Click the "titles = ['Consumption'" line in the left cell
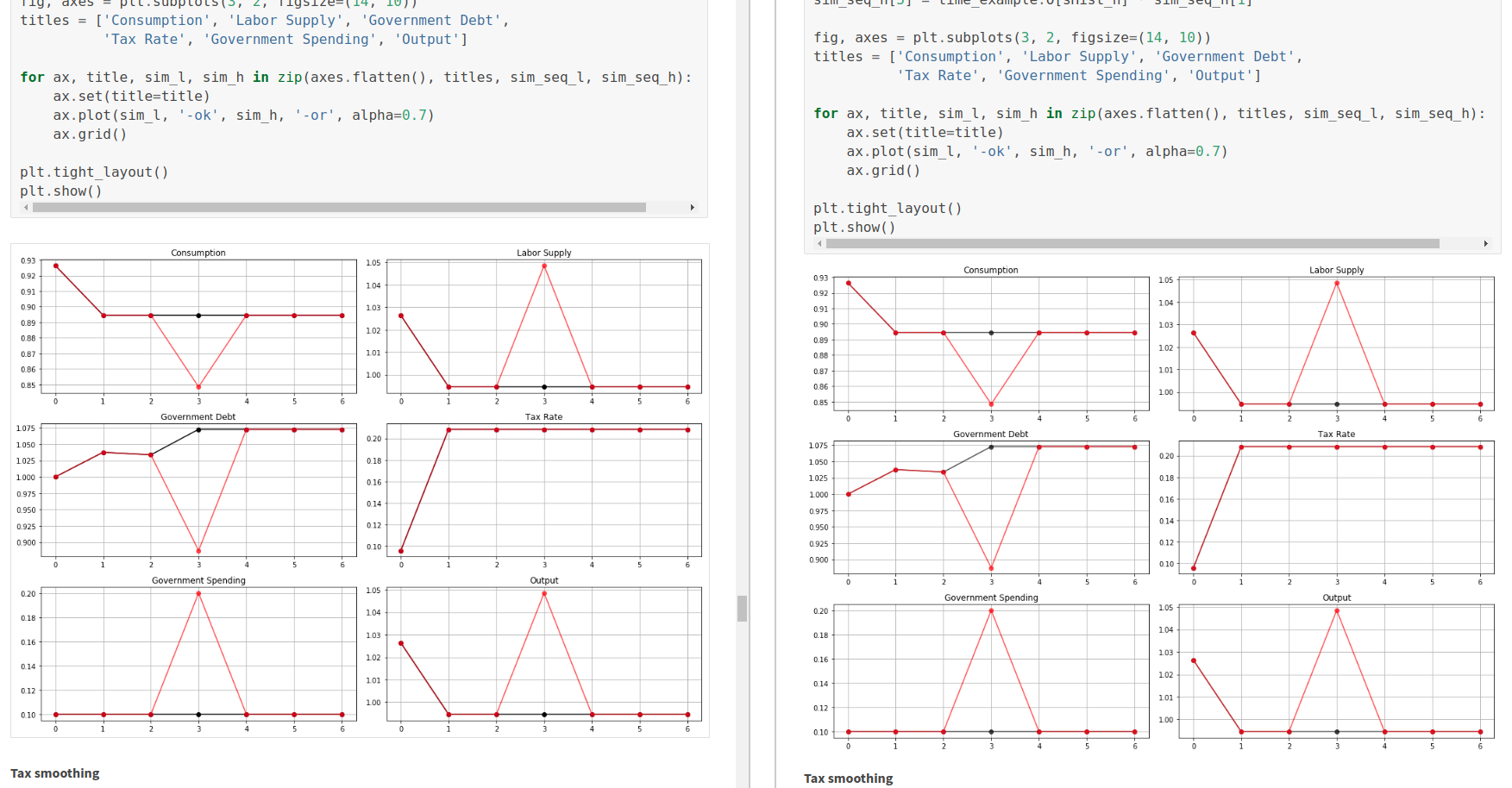The width and height of the screenshot is (1512, 788). pyautogui.click(x=265, y=21)
